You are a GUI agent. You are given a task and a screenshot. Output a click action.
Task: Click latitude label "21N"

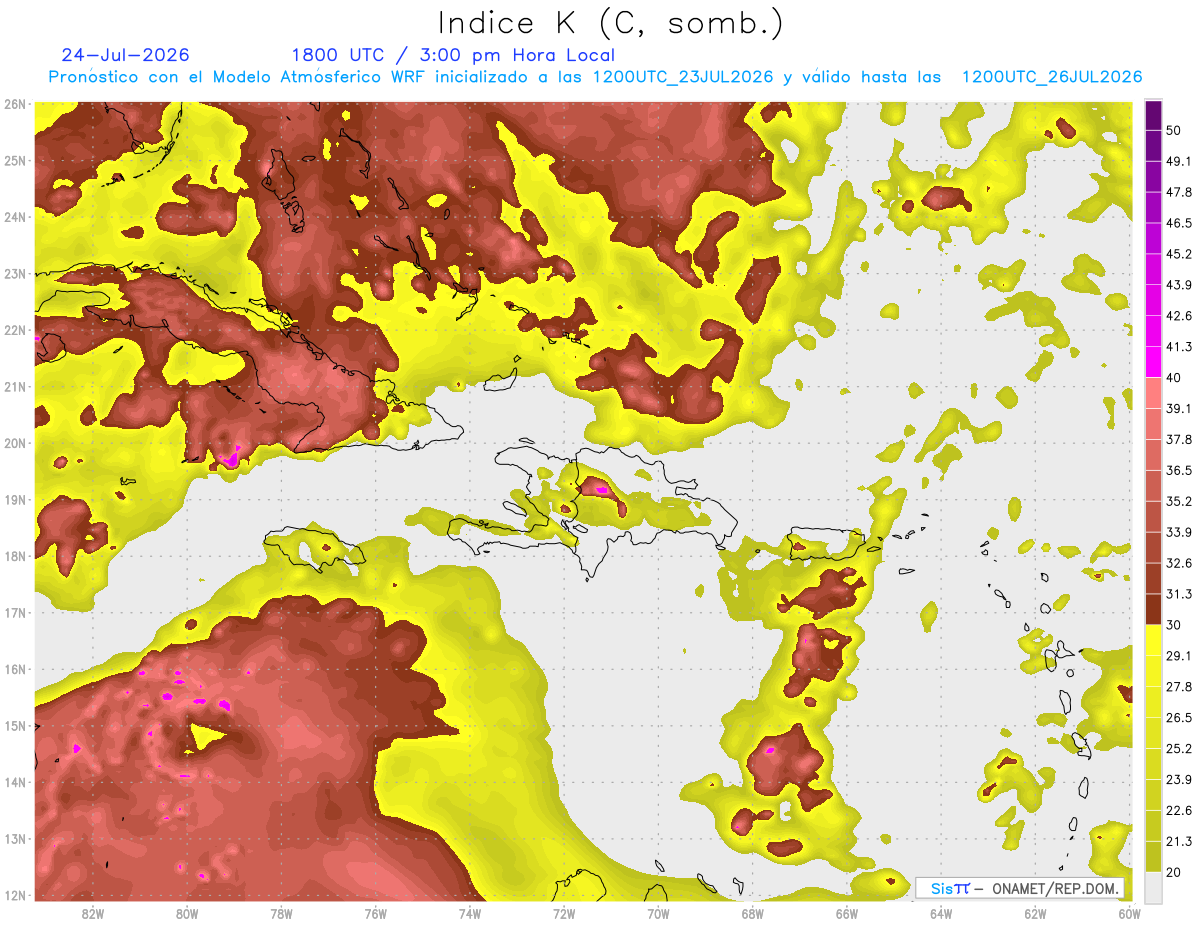point(14,387)
